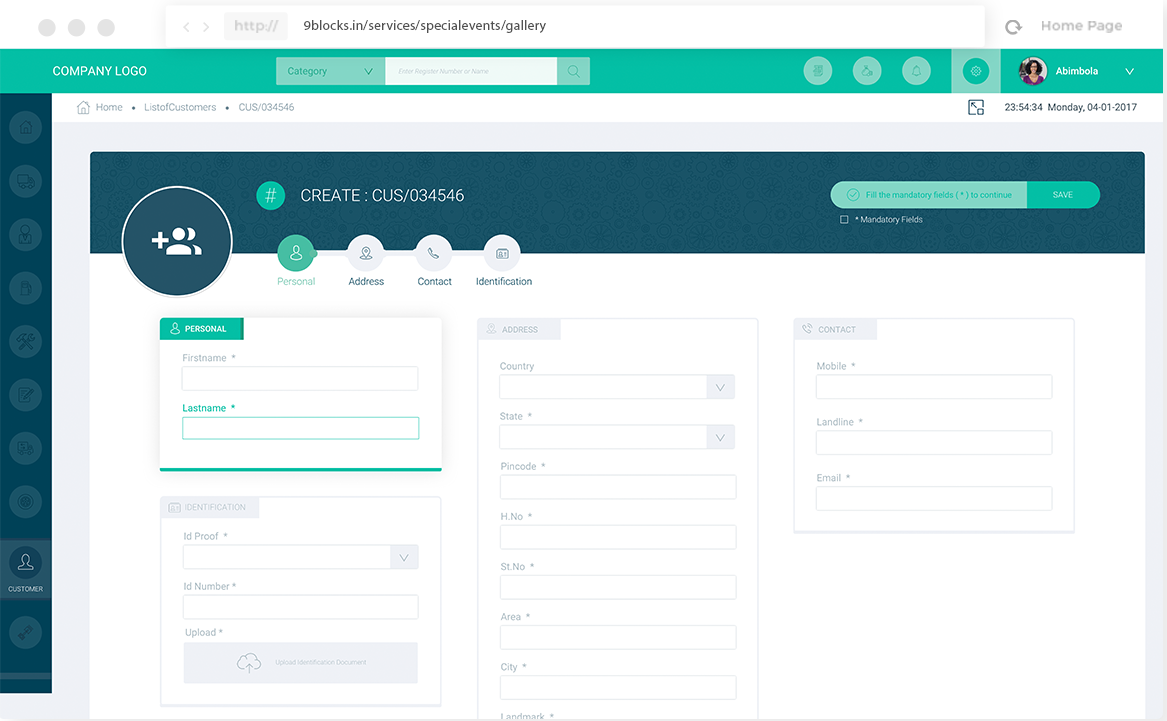
Task: Select the employee badge sidebar icon
Action: coord(25,234)
